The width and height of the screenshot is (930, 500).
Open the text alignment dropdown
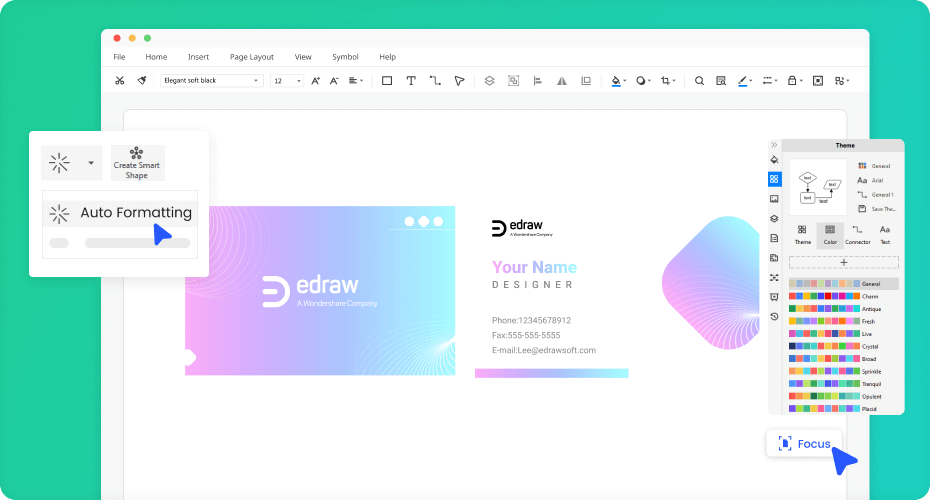(x=356, y=81)
